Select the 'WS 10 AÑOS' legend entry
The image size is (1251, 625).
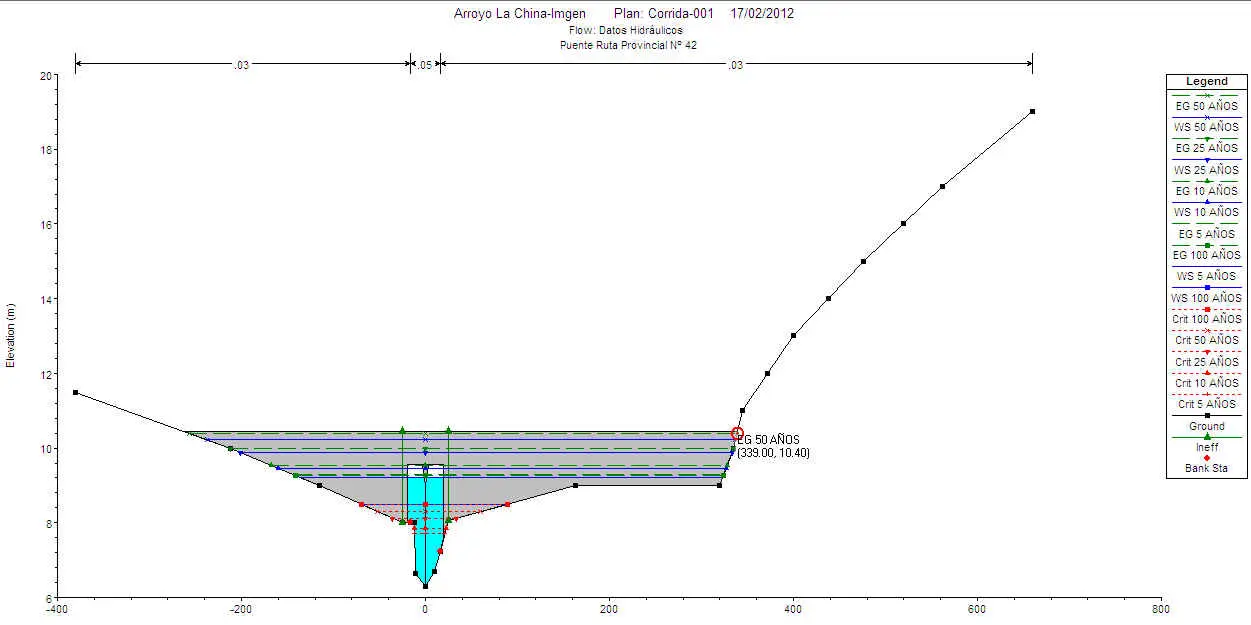coord(1206,212)
